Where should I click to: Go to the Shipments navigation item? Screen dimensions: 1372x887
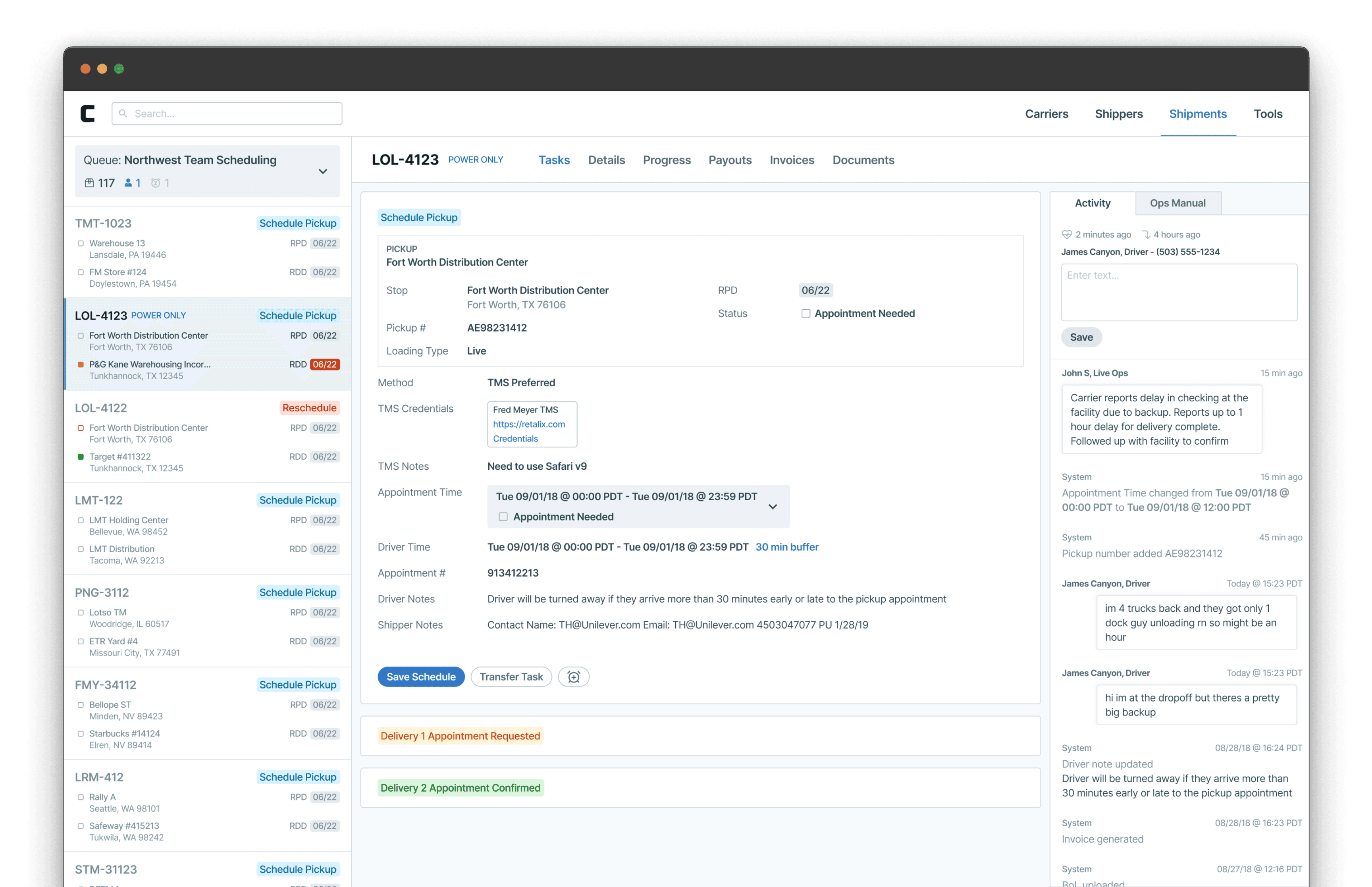(x=1198, y=114)
